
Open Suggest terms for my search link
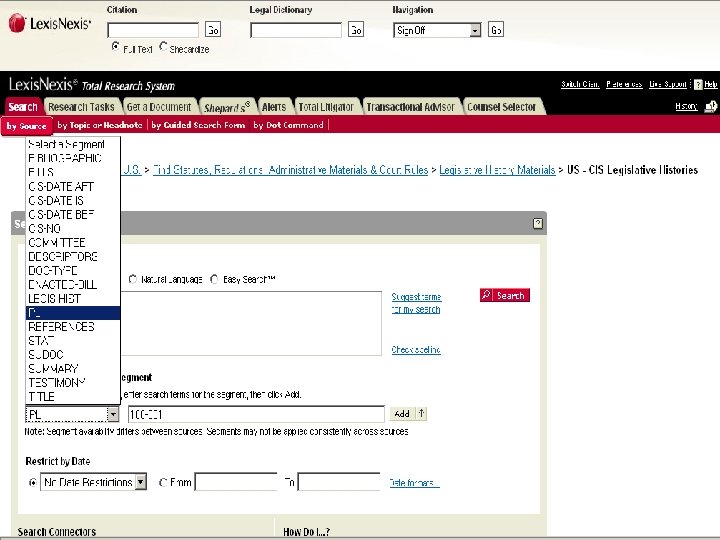click(x=416, y=303)
